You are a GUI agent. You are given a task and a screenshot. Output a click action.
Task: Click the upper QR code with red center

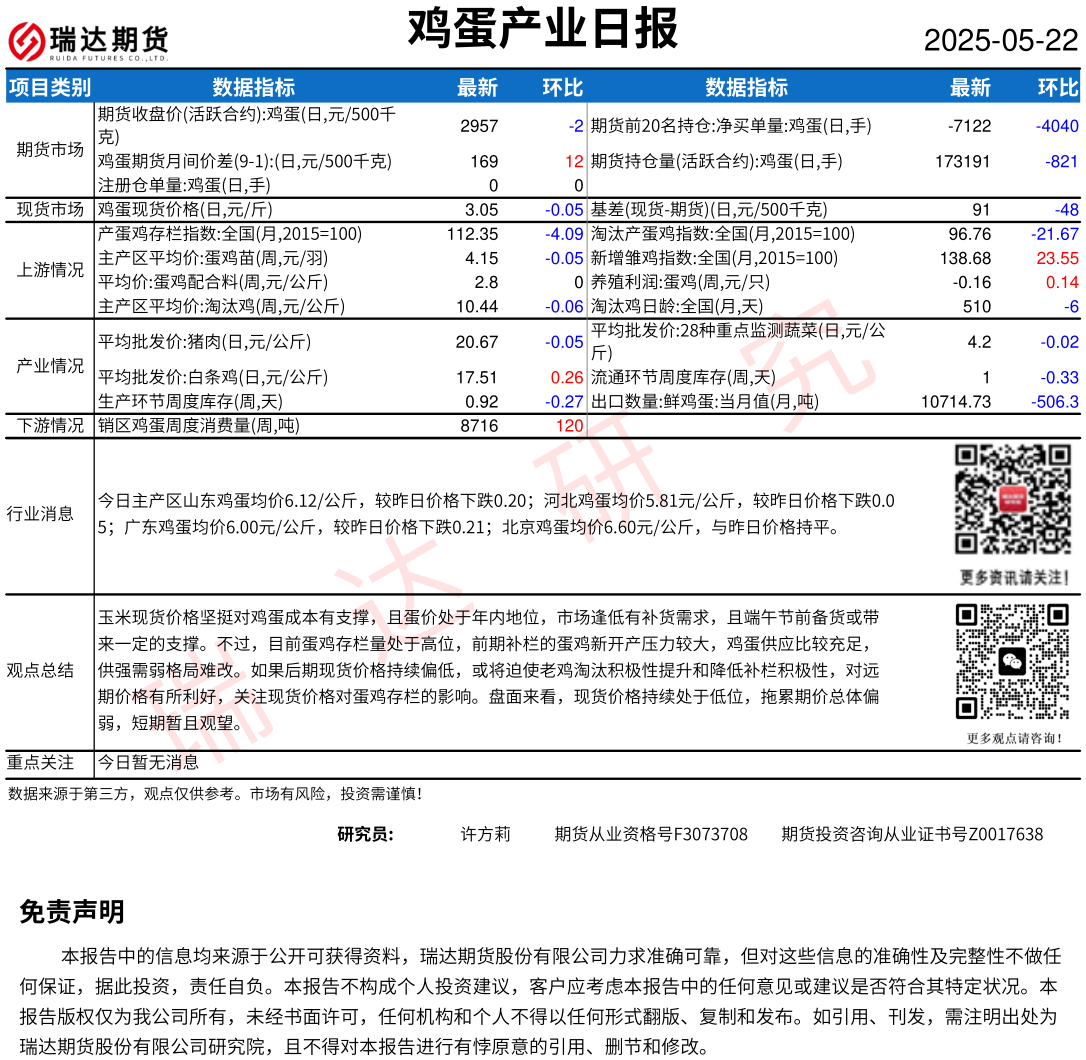click(1013, 499)
